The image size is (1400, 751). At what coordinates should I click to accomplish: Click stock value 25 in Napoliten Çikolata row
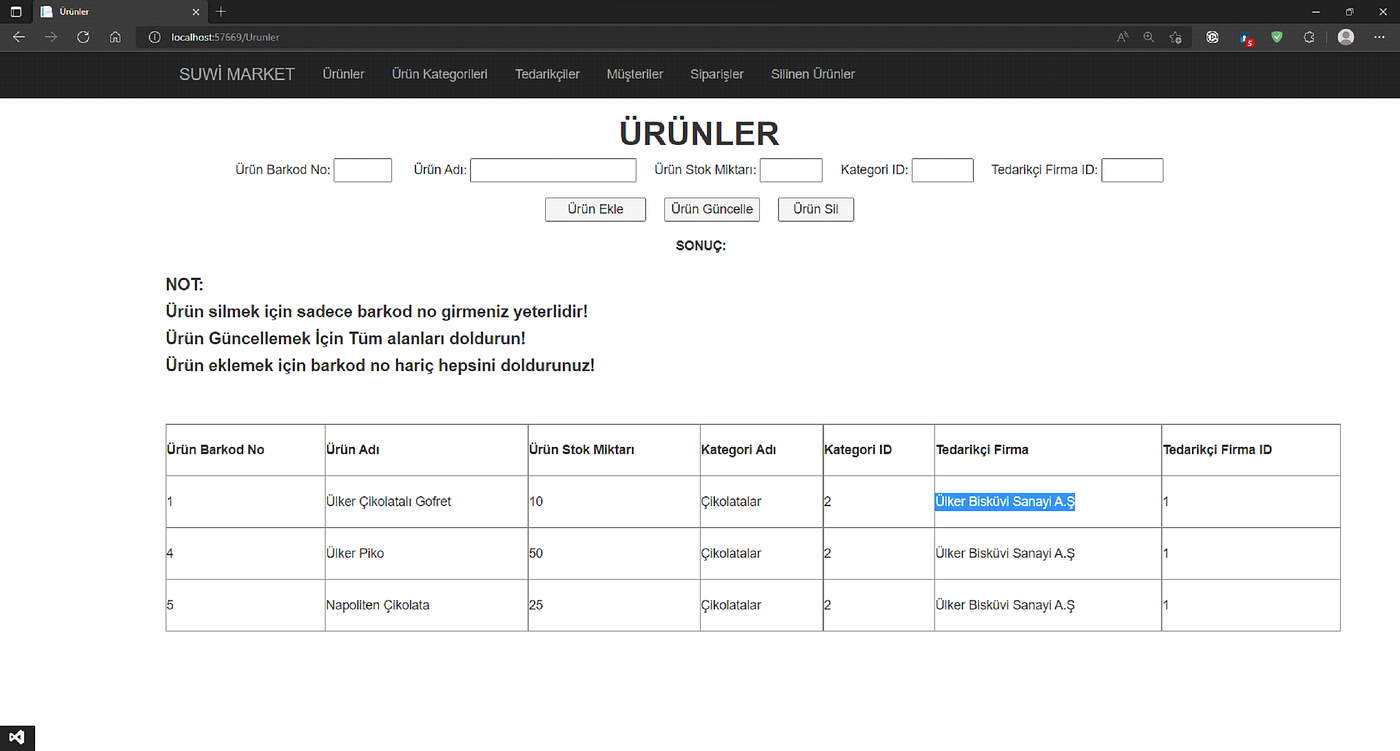point(536,605)
